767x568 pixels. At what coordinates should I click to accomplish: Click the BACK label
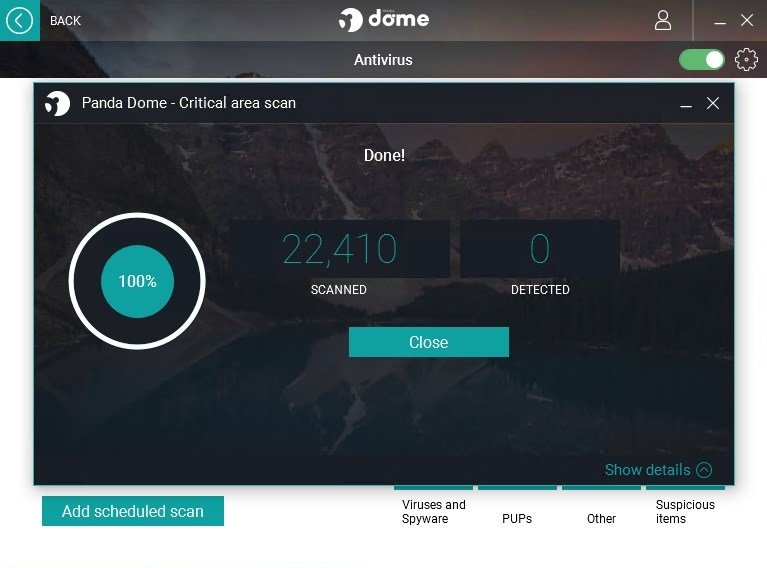click(x=65, y=21)
